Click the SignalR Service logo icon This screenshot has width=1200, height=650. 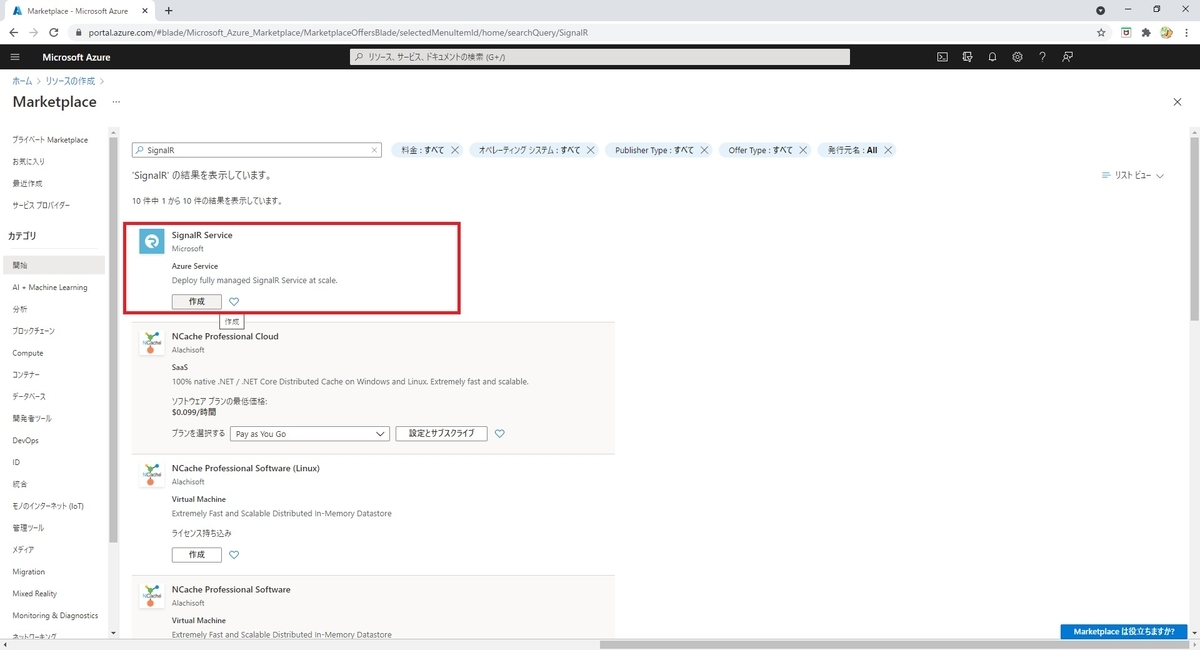152,242
